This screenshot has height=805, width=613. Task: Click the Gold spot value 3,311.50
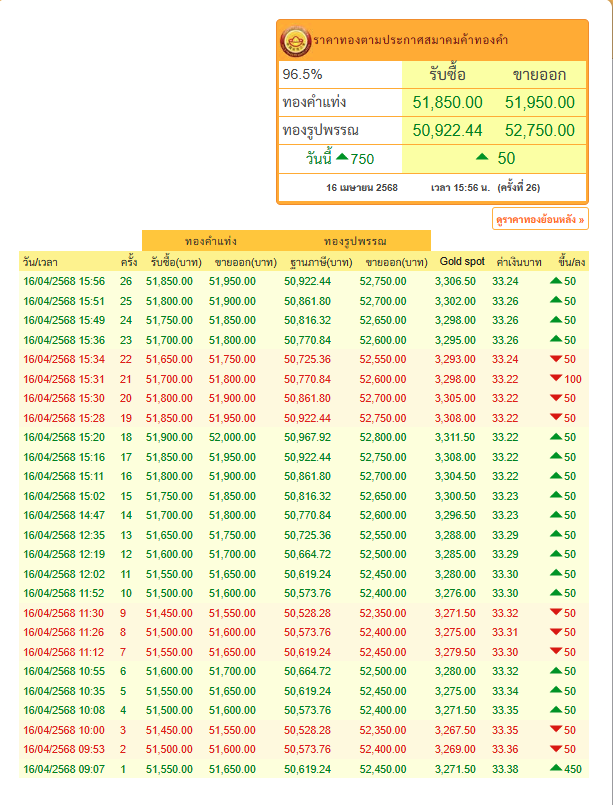tap(454, 437)
